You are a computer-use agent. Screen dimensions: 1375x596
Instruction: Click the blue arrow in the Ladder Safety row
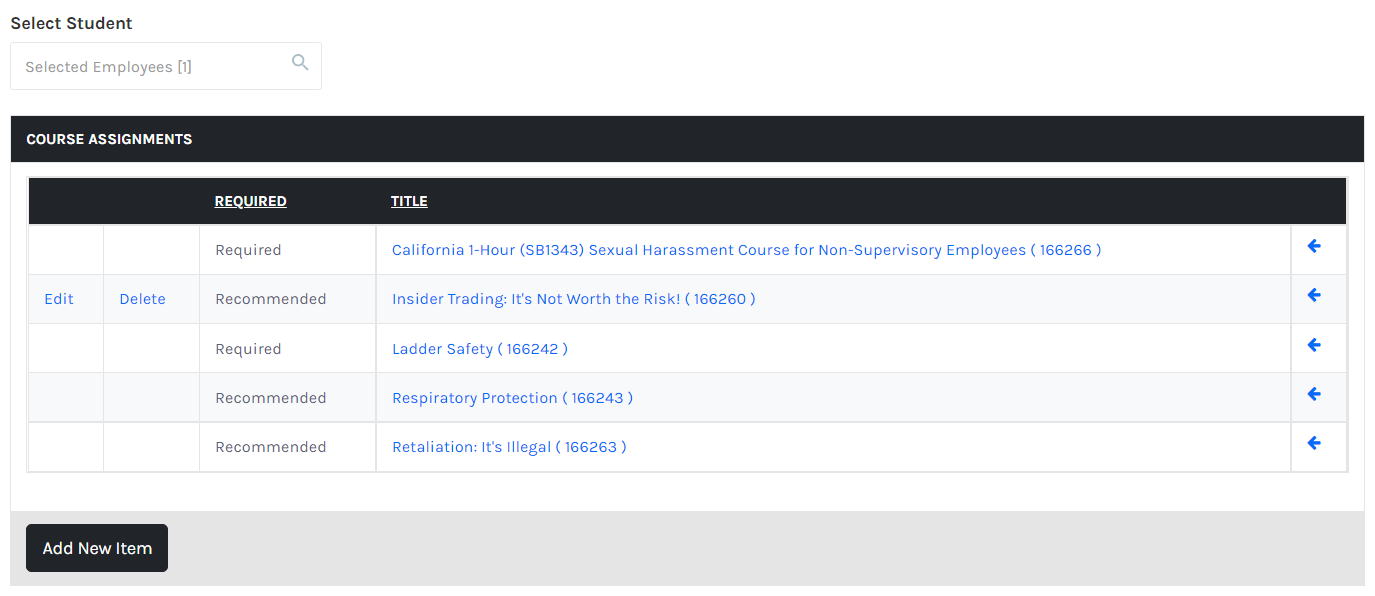tap(1314, 345)
